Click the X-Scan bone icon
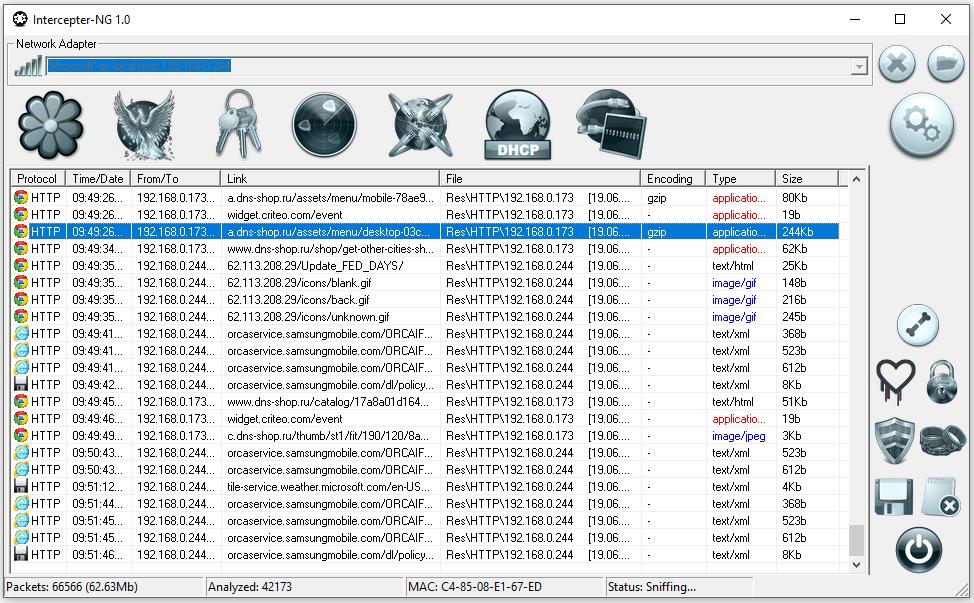 pos(917,325)
